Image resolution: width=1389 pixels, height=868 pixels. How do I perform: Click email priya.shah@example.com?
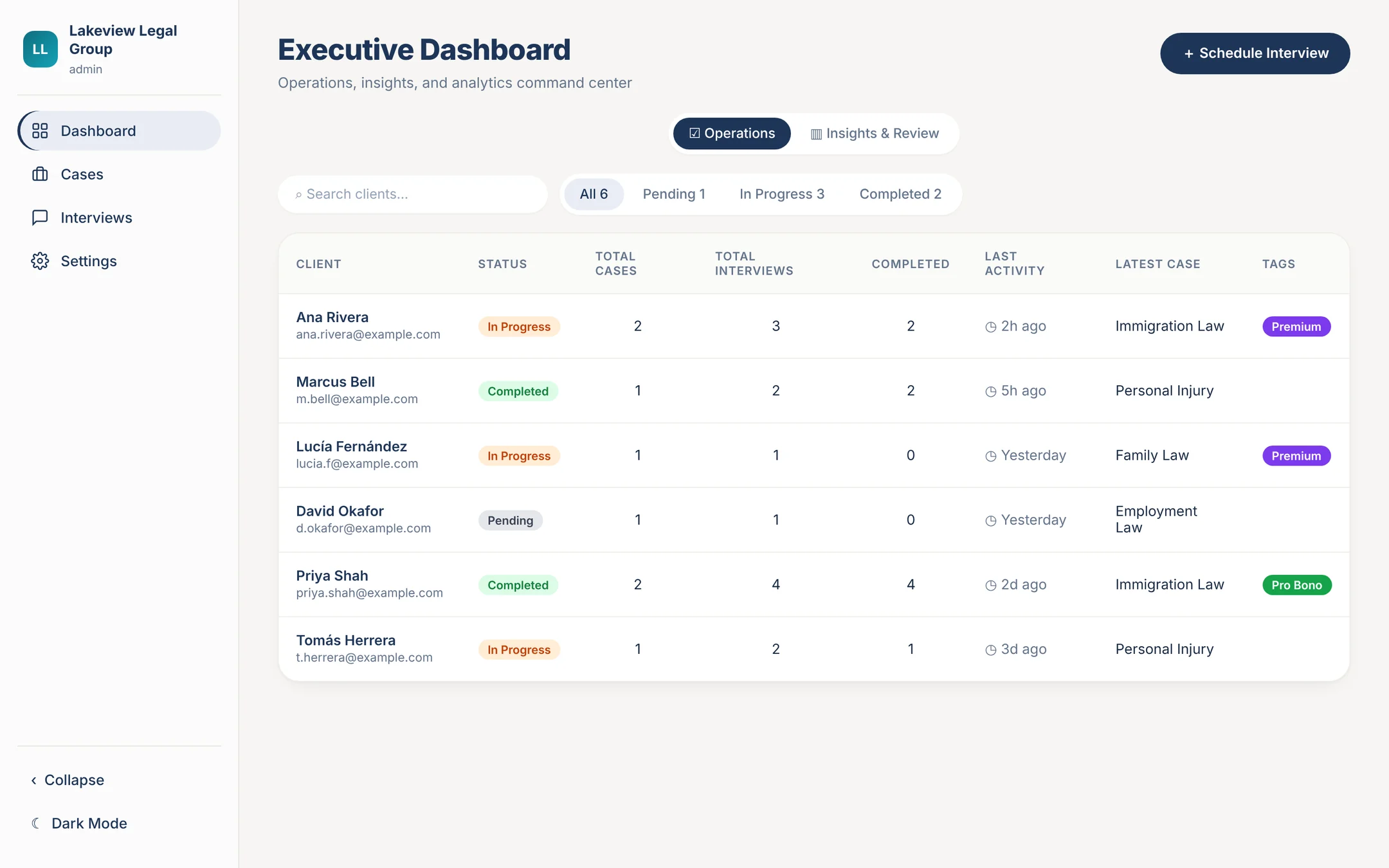pos(369,593)
